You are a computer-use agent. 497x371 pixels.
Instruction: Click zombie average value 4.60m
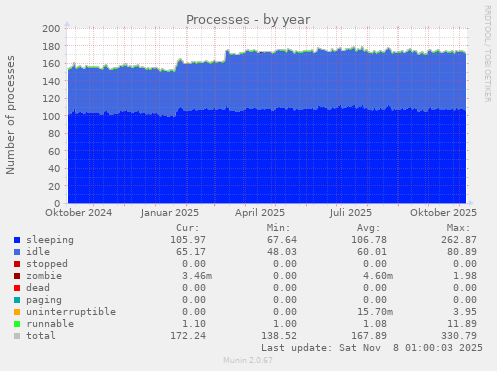tap(378, 276)
